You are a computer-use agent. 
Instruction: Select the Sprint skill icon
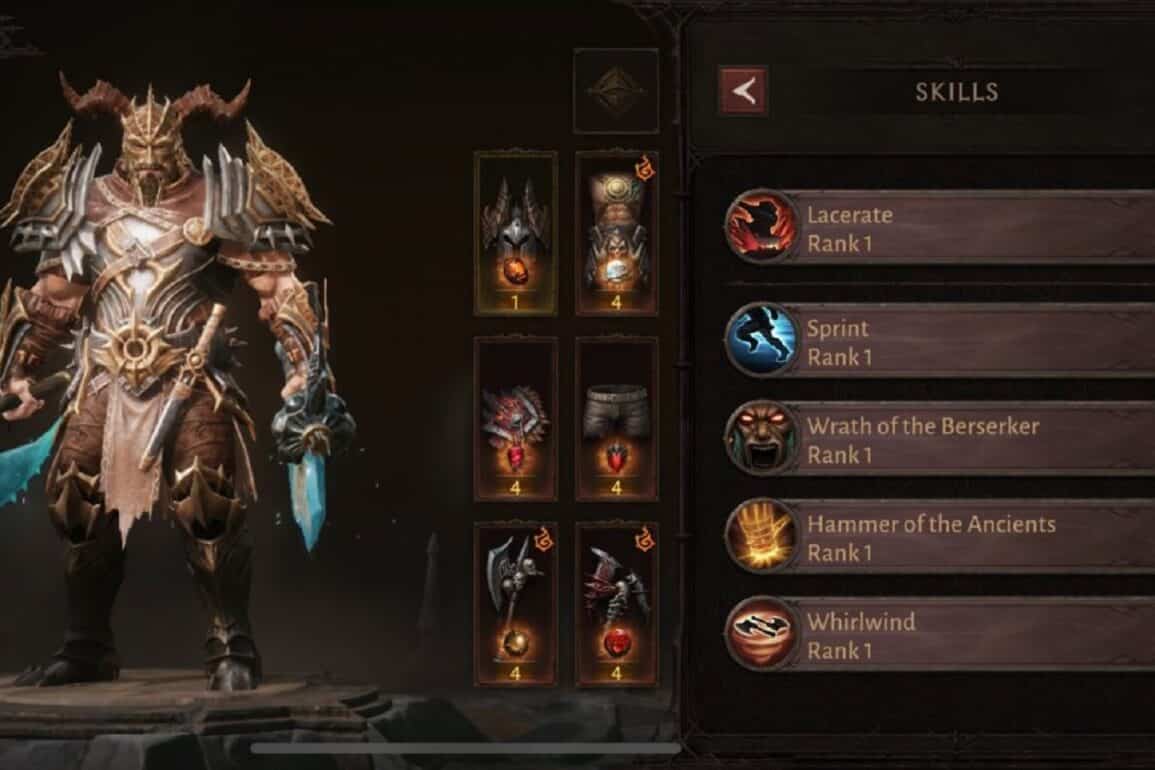pyautogui.click(x=761, y=339)
